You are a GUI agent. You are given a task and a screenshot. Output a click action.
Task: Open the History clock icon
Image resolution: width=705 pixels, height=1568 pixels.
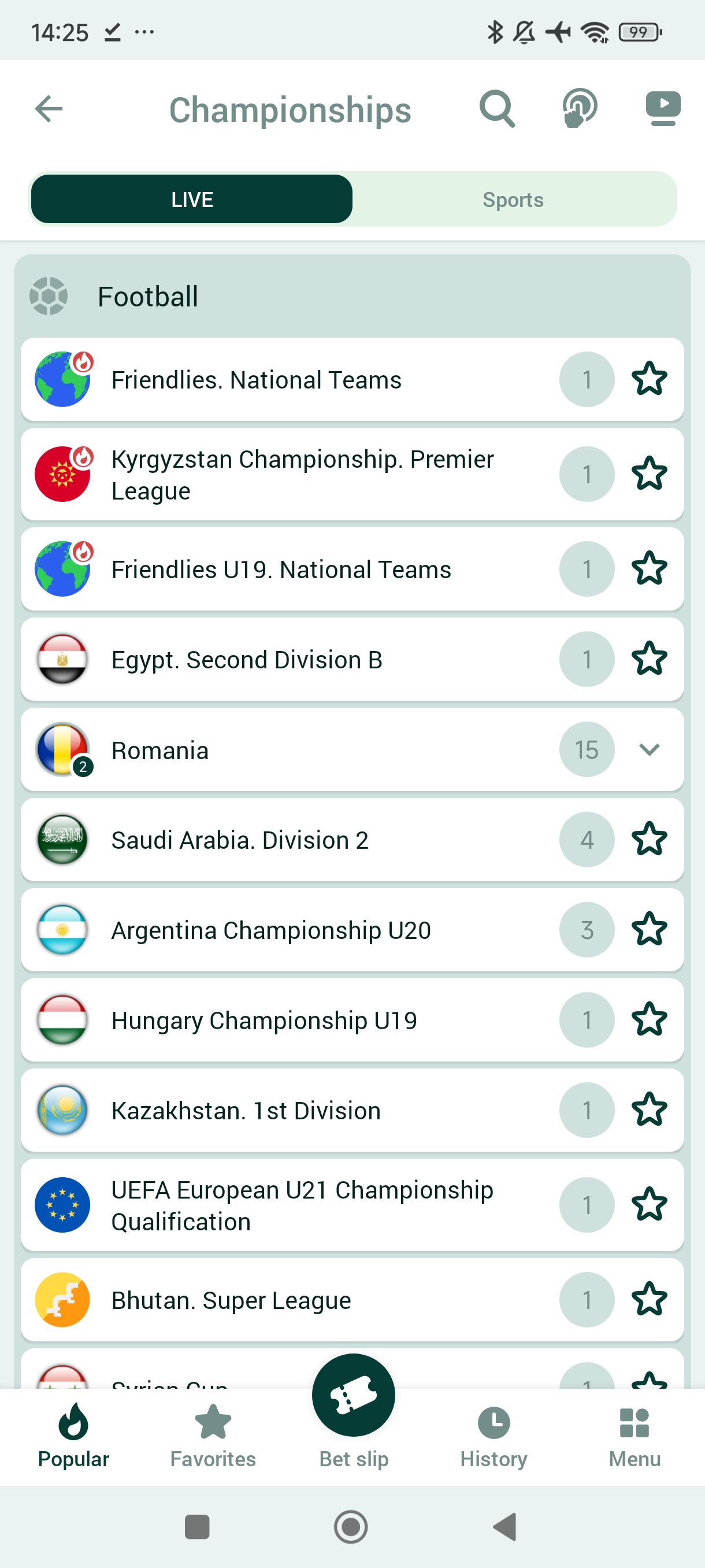point(493,1423)
